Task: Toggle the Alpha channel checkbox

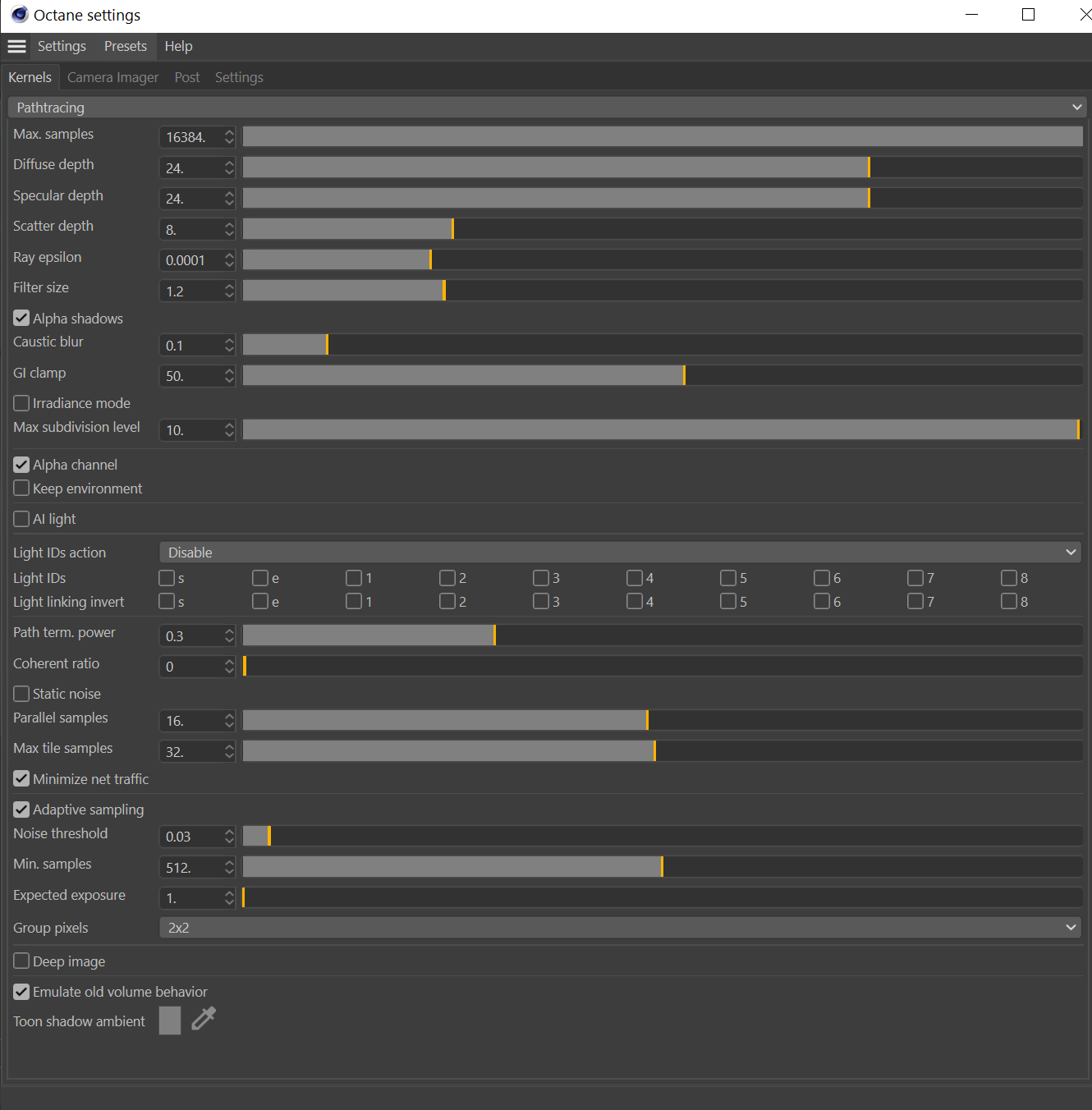Action: 21,465
